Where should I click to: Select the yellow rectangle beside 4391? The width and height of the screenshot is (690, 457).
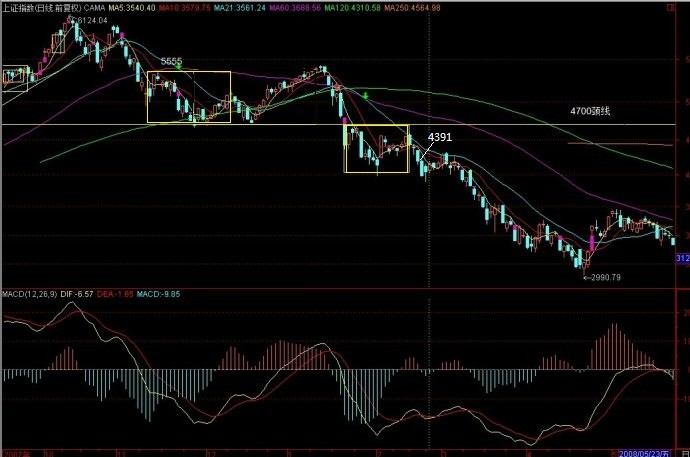(x=377, y=148)
